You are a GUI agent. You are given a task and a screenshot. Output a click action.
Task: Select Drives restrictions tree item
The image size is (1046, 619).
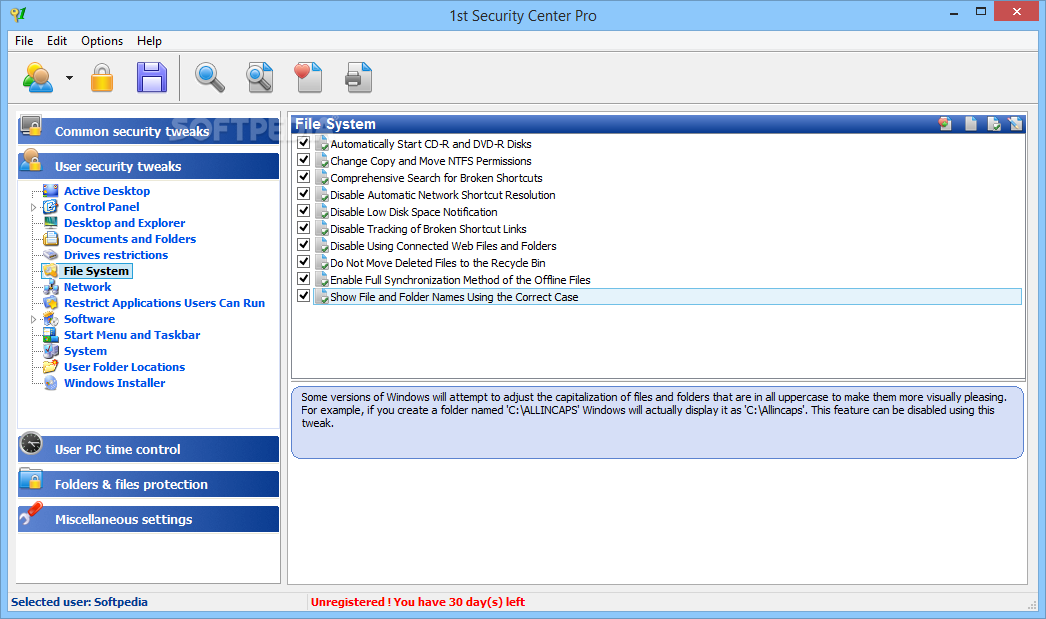pyautogui.click(x=115, y=255)
